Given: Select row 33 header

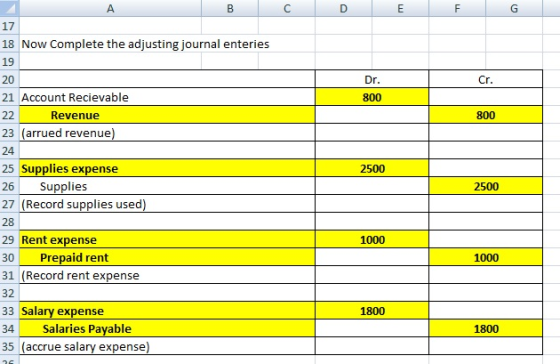Looking at the screenshot, I should pyautogui.click(x=9, y=311).
